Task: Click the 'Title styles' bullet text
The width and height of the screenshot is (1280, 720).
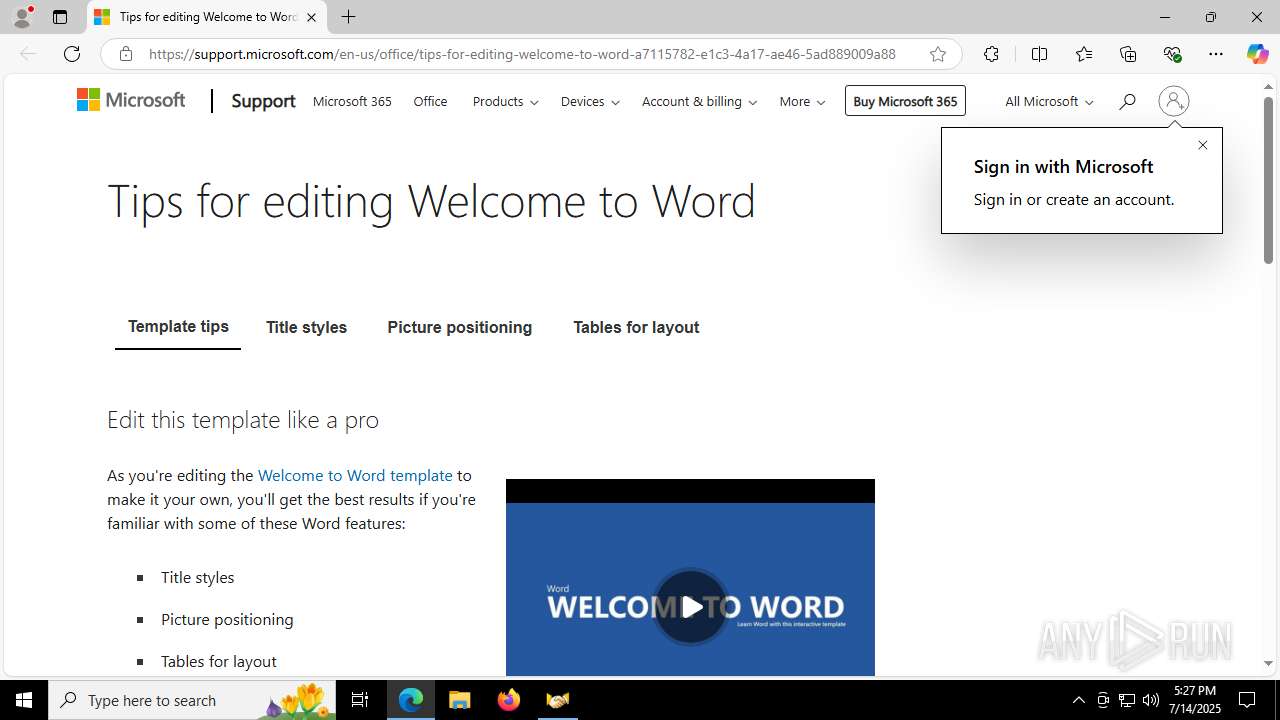Action: click(x=197, y=577)
